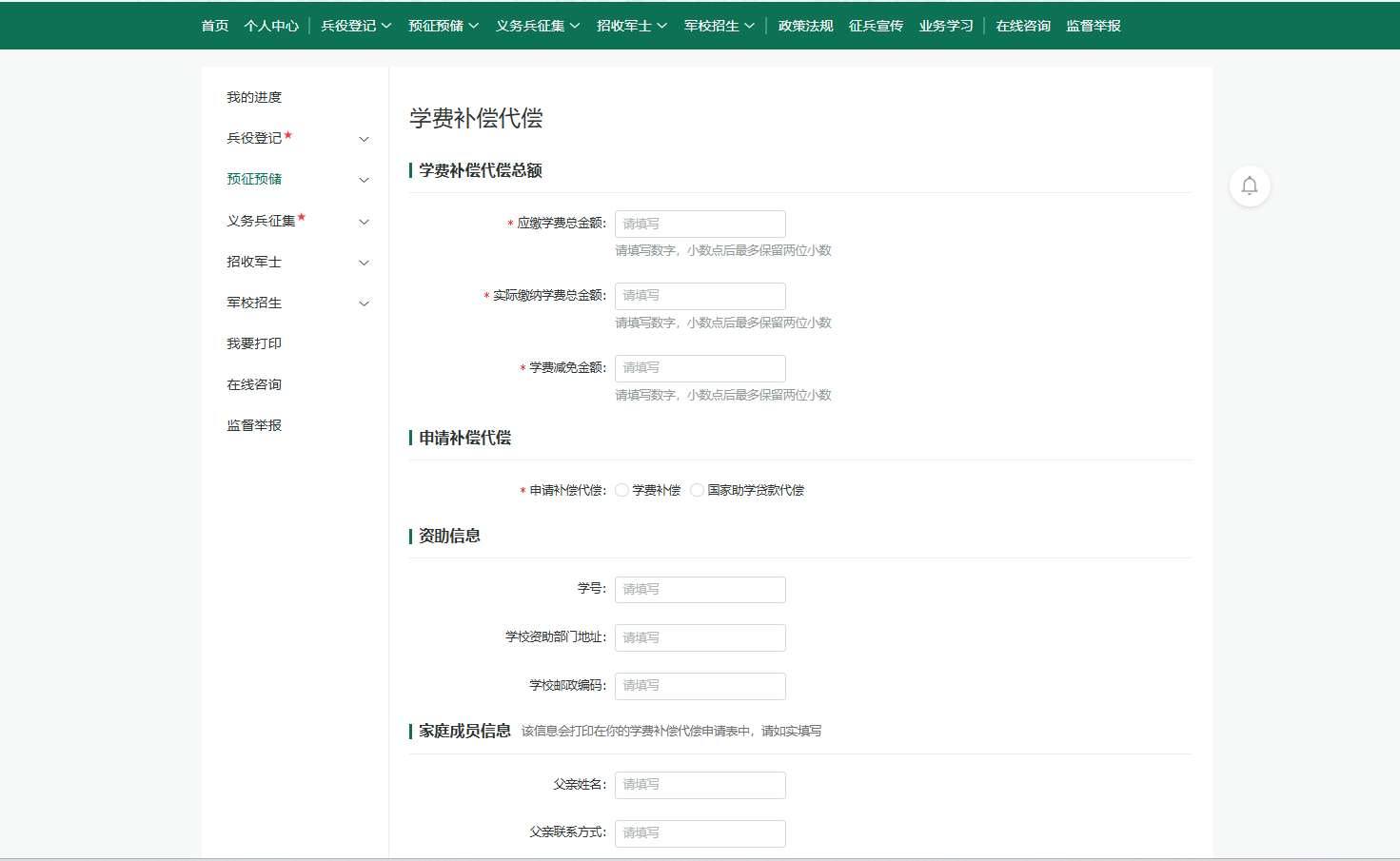
Task: Open 军校招生 dropdown in top navigation
Action: tap(719, 26)
